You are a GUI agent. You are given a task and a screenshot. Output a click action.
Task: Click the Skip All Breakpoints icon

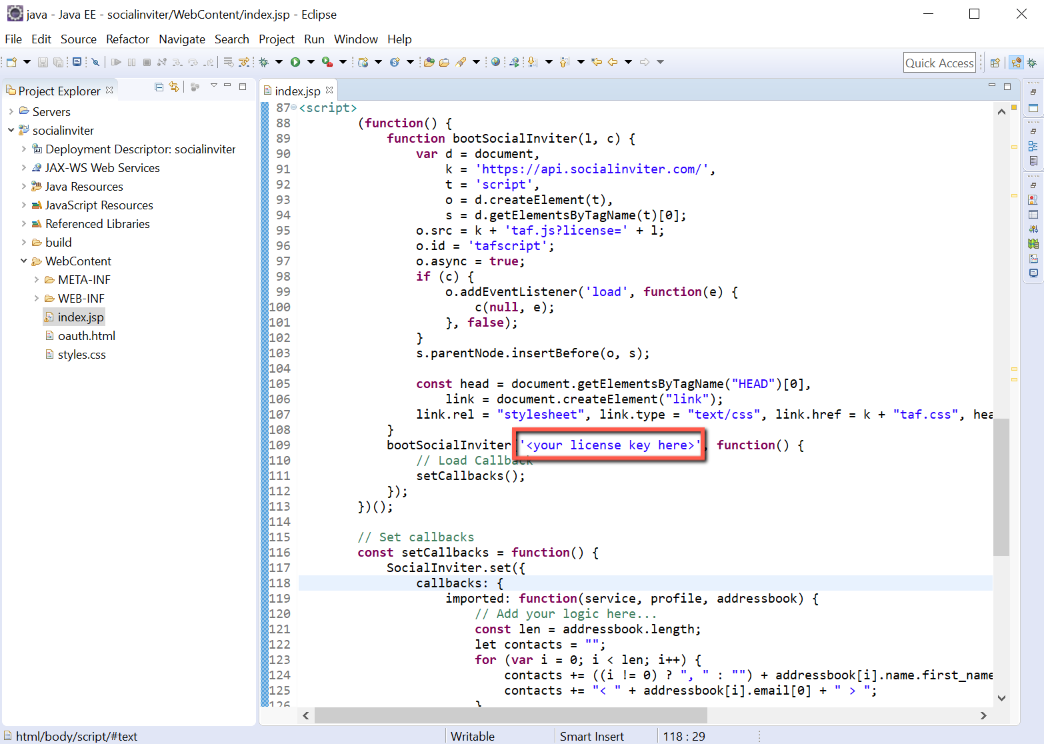95,62
